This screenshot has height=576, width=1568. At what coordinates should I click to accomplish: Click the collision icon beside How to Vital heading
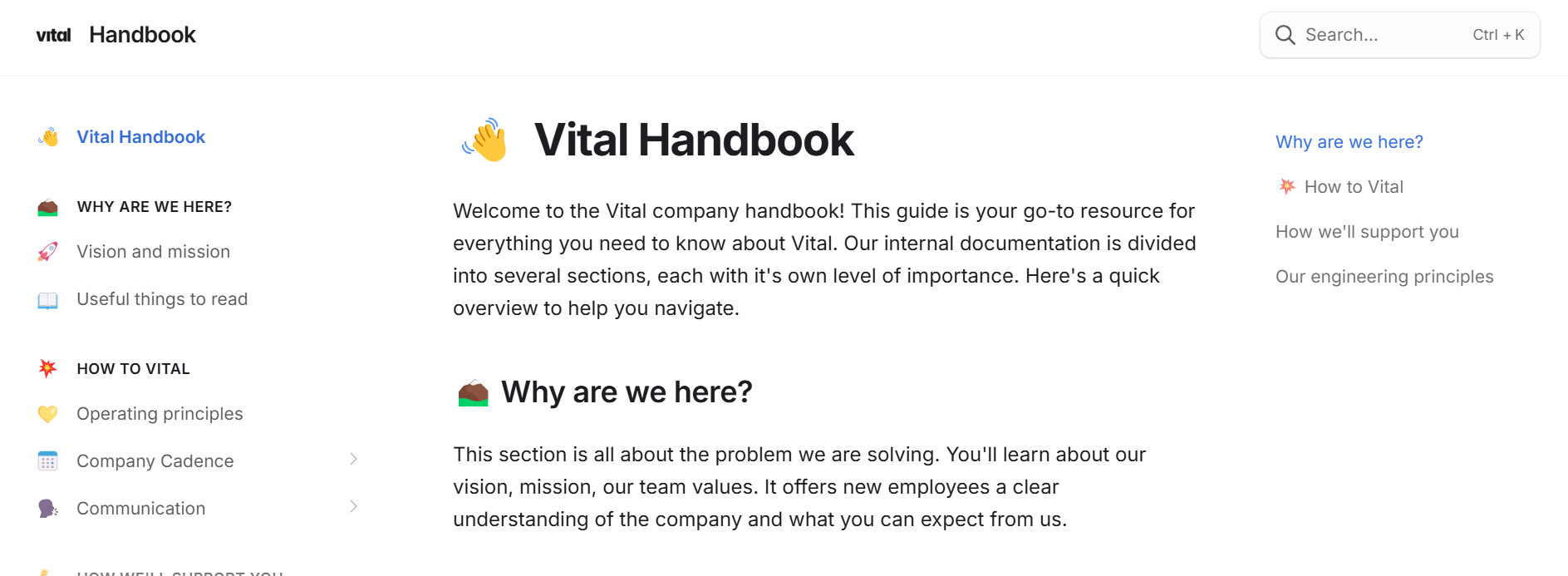pos(48,368)
